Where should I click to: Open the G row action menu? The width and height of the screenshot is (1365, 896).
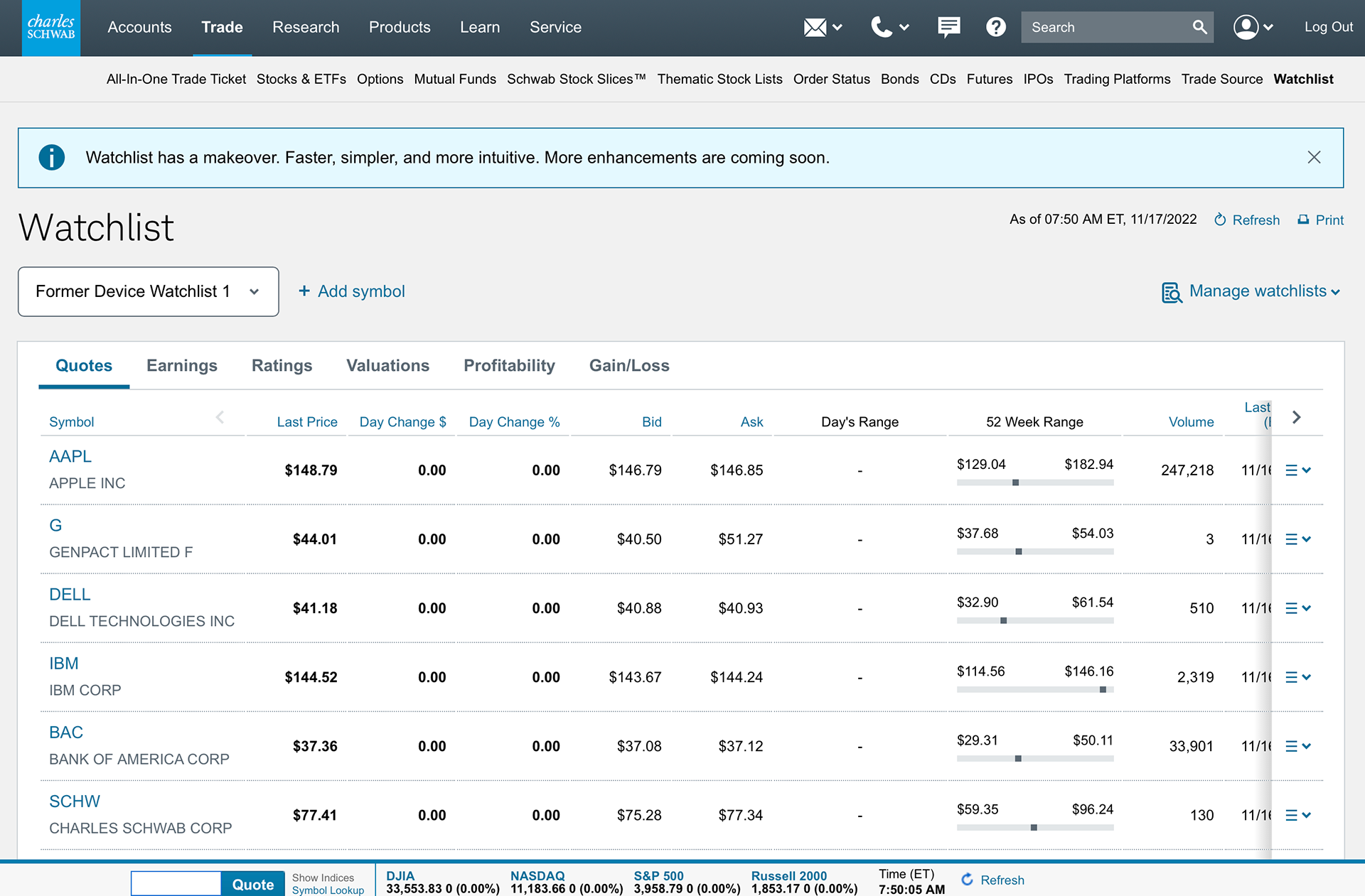(x=1298, y=539)
